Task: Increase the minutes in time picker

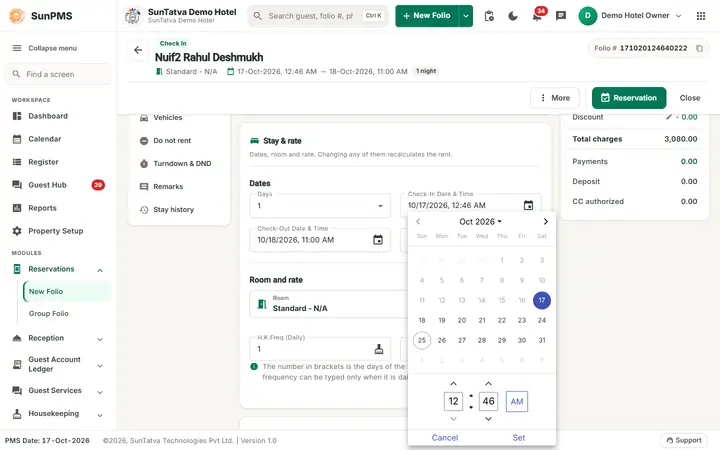Action: (489, 383)
